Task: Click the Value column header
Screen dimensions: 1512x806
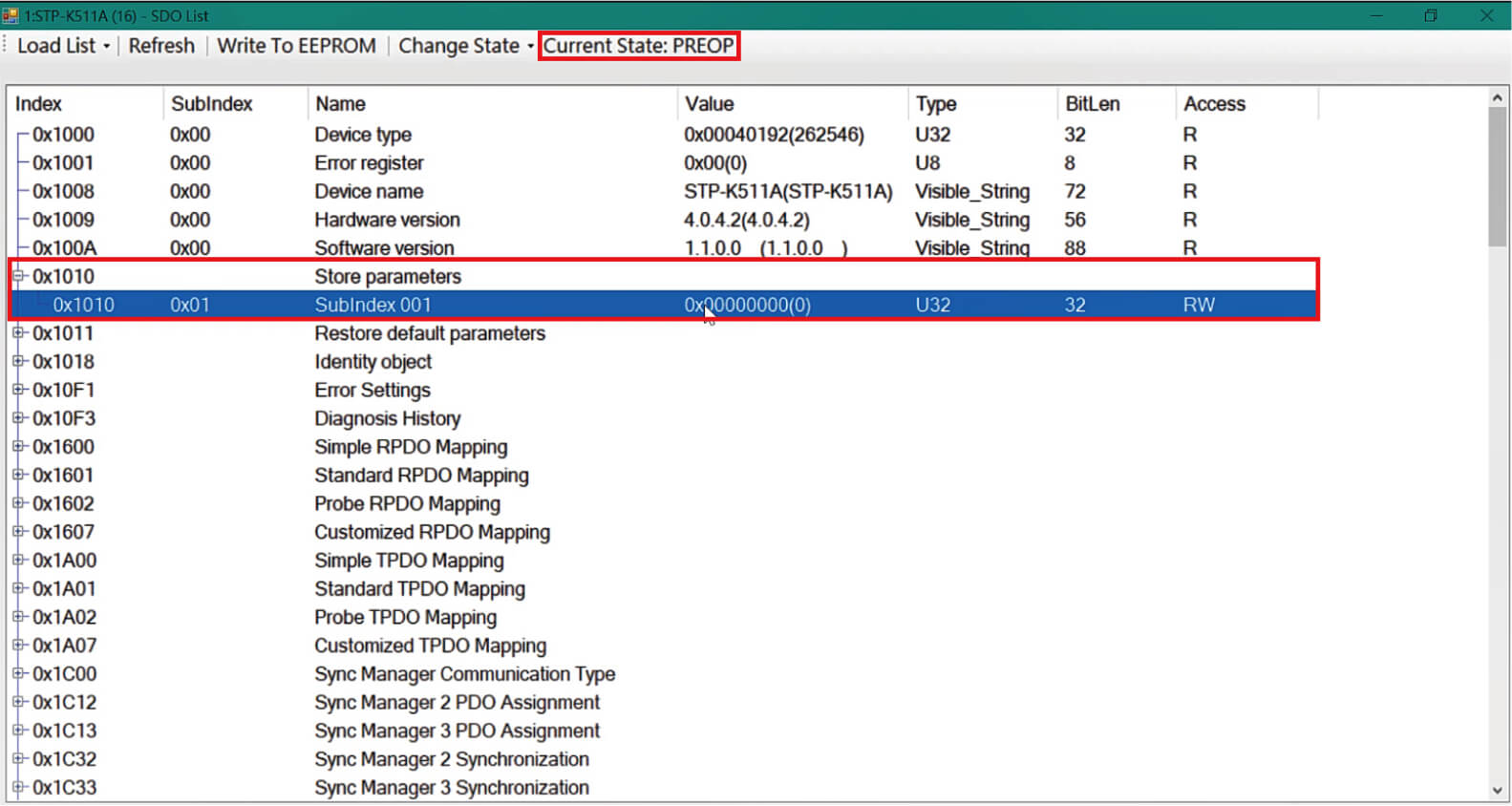Action: [709, 104]
